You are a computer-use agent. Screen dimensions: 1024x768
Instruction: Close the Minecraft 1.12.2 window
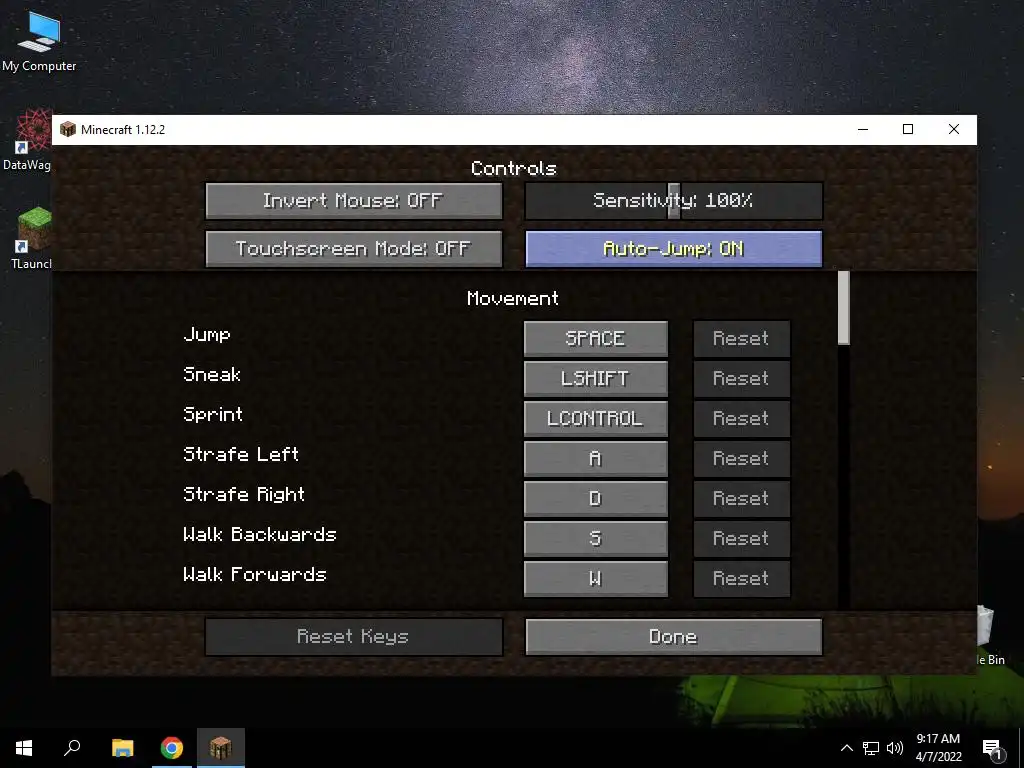[953, 129]
